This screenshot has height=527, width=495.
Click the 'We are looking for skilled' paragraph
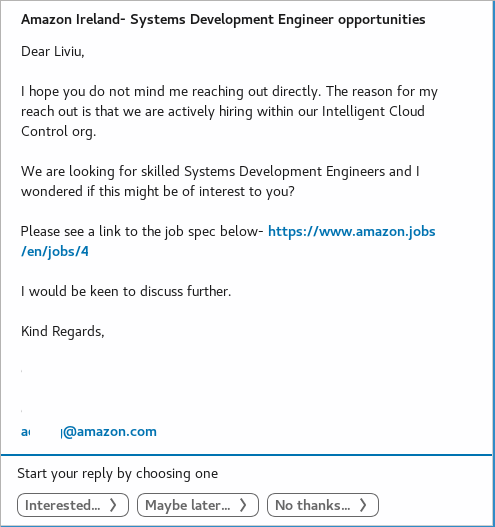point(220,181)
